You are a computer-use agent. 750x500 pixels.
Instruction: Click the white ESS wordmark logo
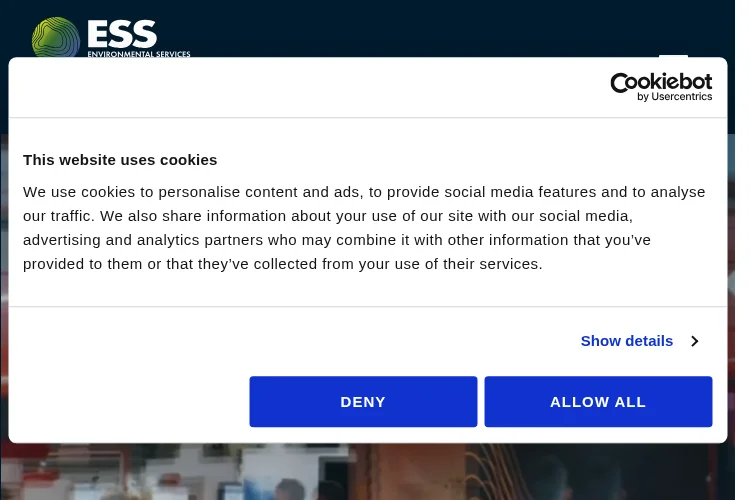[122, 33]
